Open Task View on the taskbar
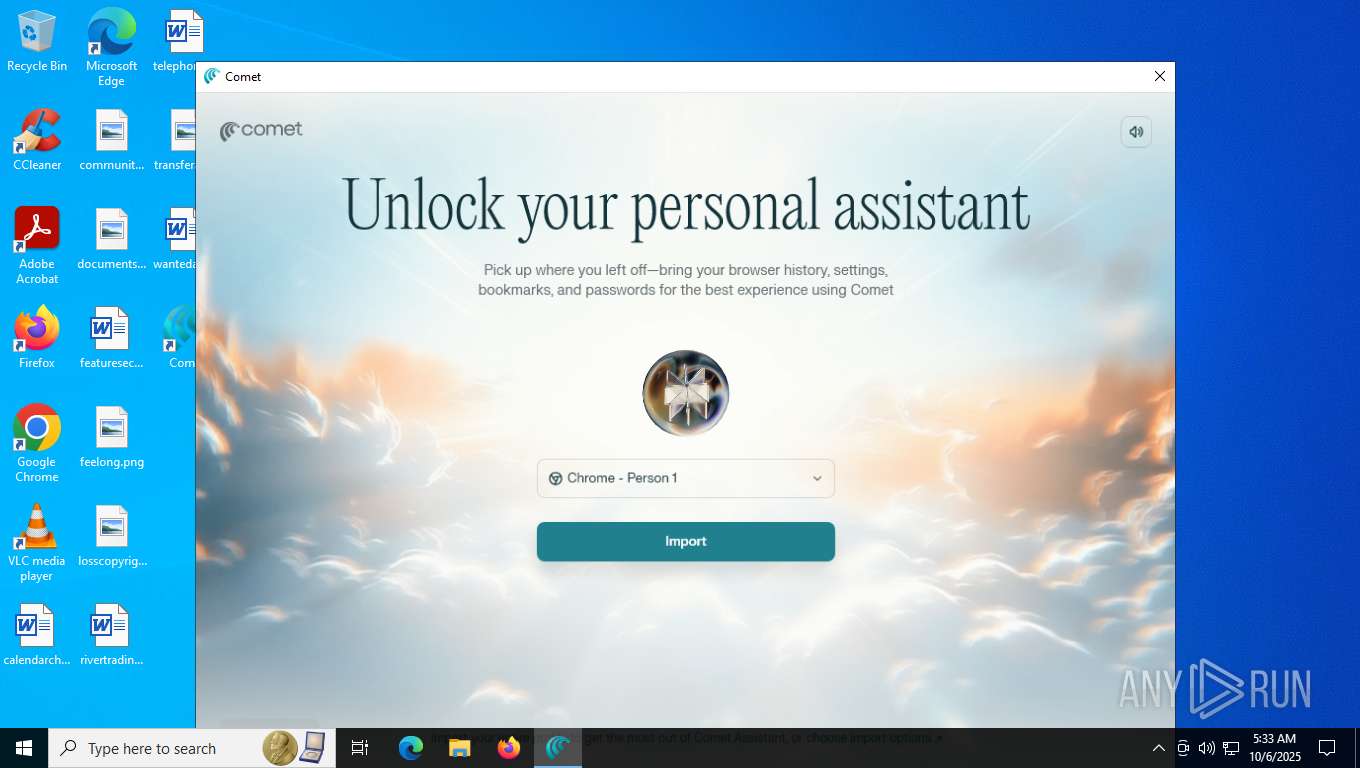The image size is (1360, 768). pyautogui.click(x=360, y=748)
